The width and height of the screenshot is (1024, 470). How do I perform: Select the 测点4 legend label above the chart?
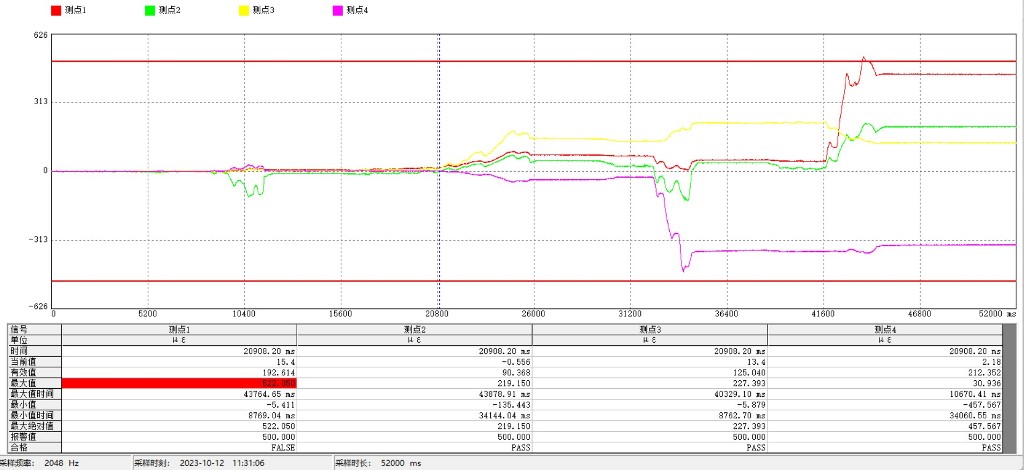click(x=356, y=10)
